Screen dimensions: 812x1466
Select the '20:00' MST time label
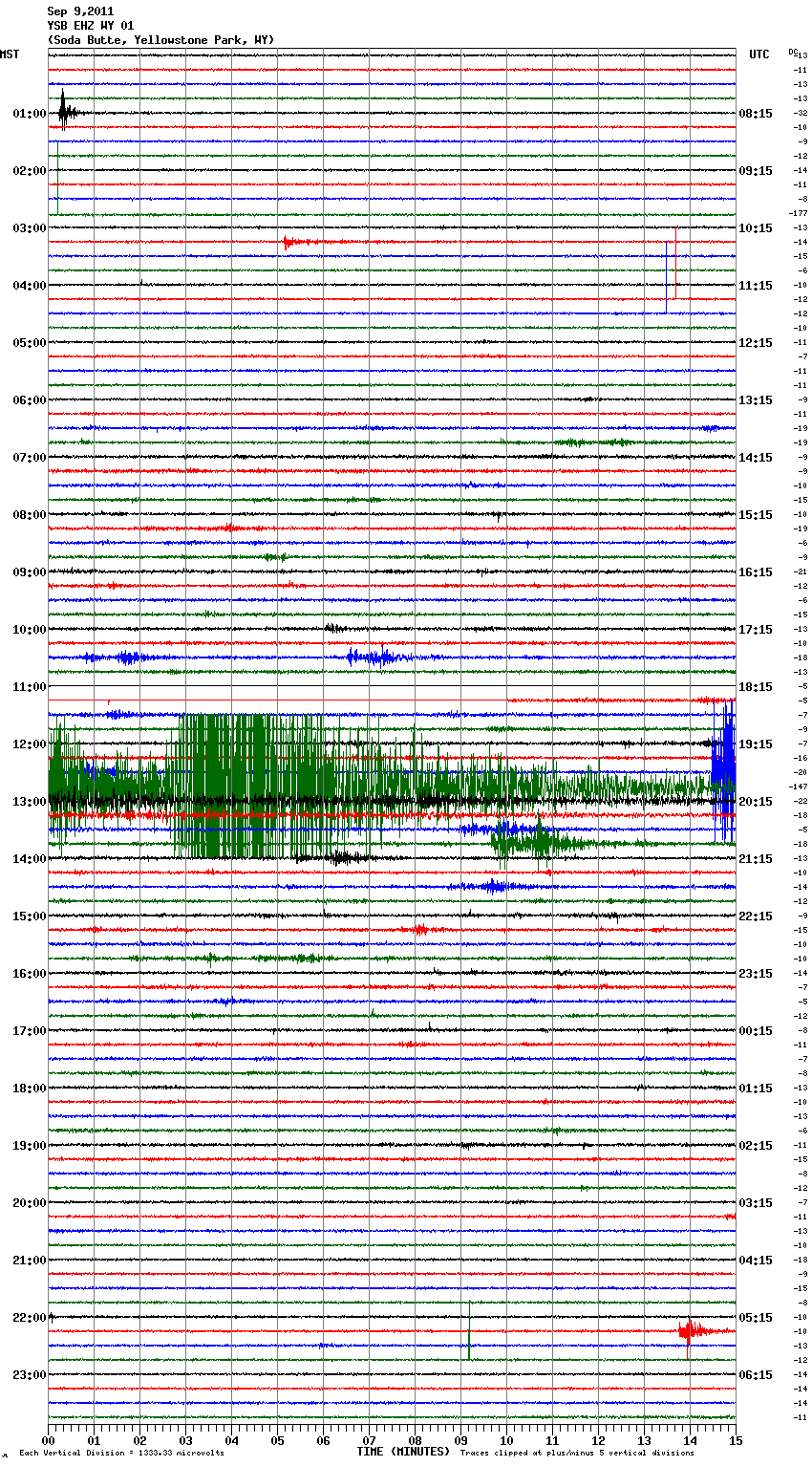tap(30, 1203)
